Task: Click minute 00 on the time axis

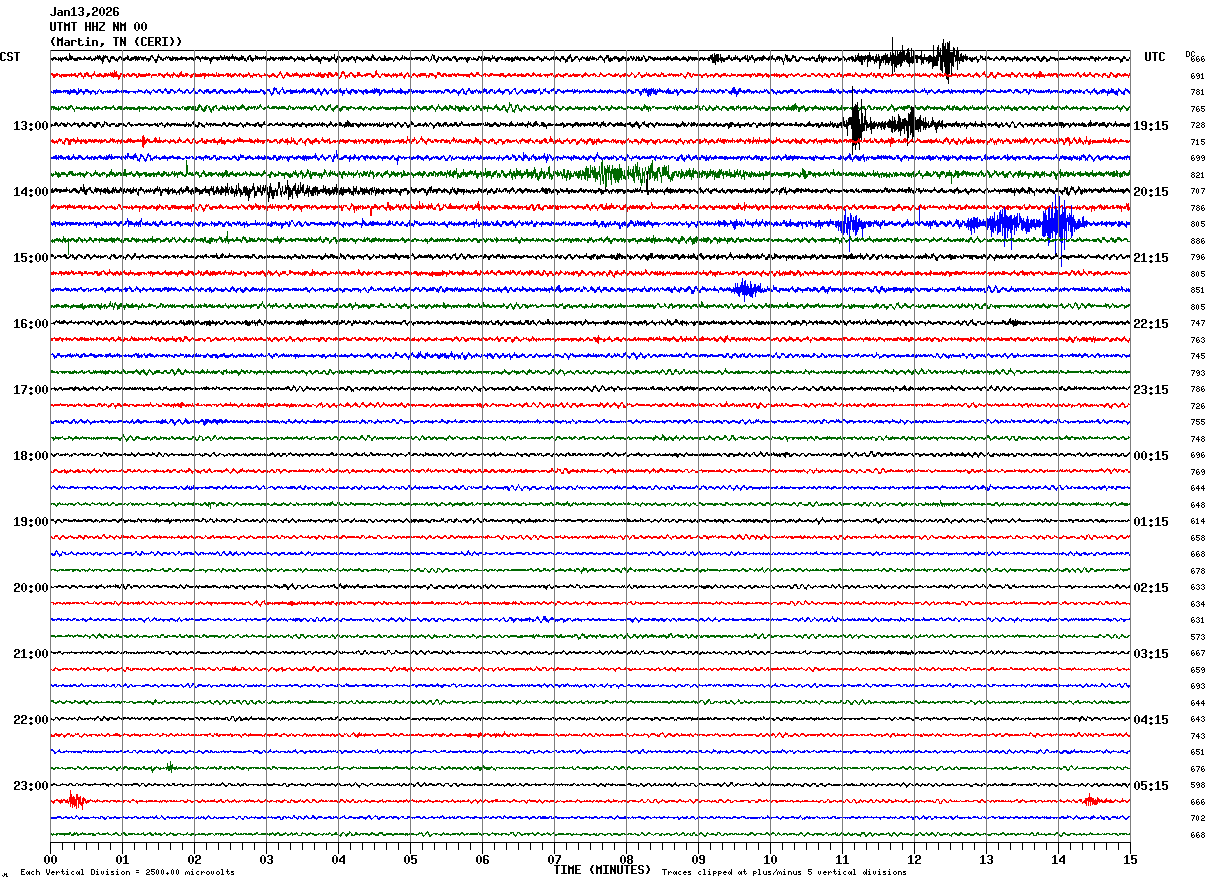Action: (x=50, y=859)
